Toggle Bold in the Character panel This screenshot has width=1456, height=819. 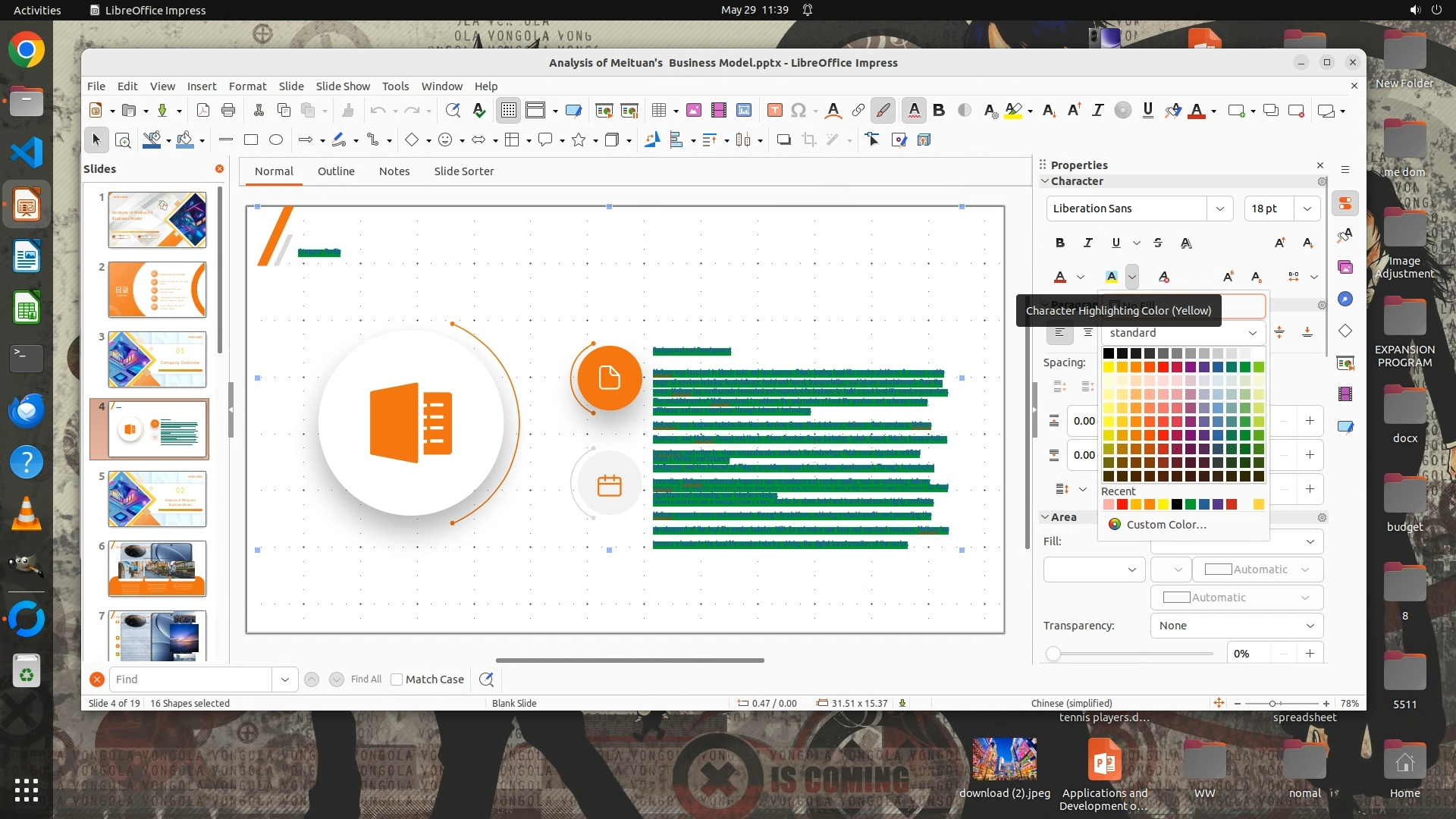tap(1060, 243)
